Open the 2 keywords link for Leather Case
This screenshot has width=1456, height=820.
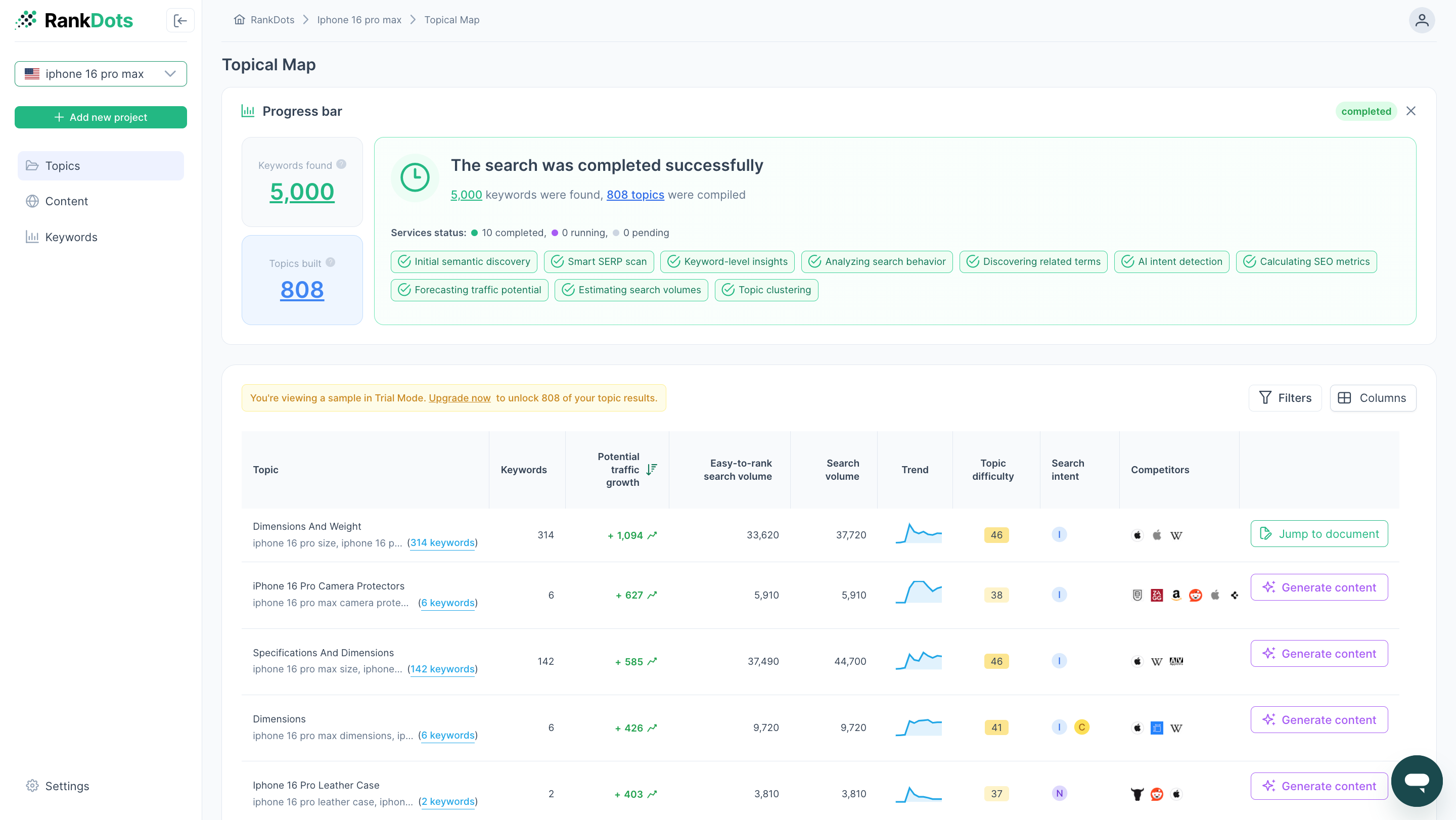(x=447, y=802)
